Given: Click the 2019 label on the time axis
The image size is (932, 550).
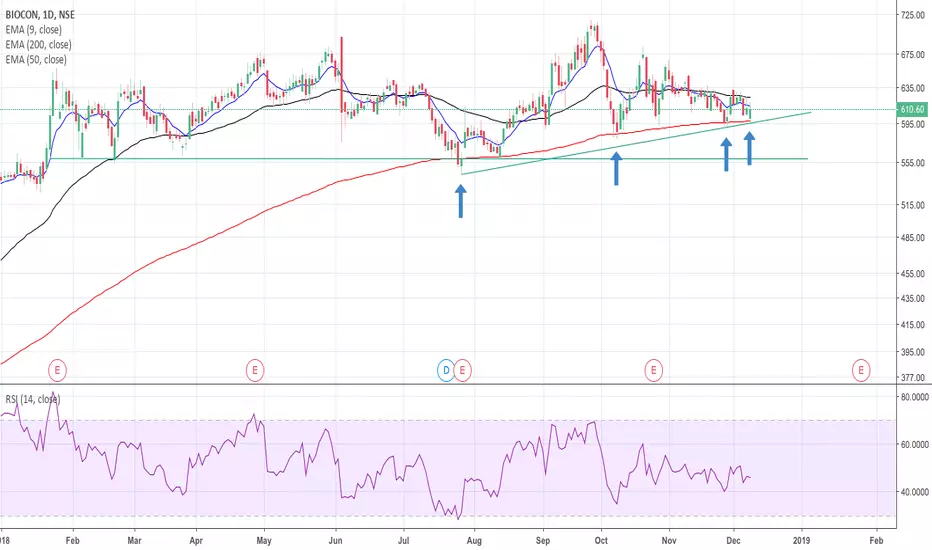Looking at the screenshot, I should click(x=802, y=540).
